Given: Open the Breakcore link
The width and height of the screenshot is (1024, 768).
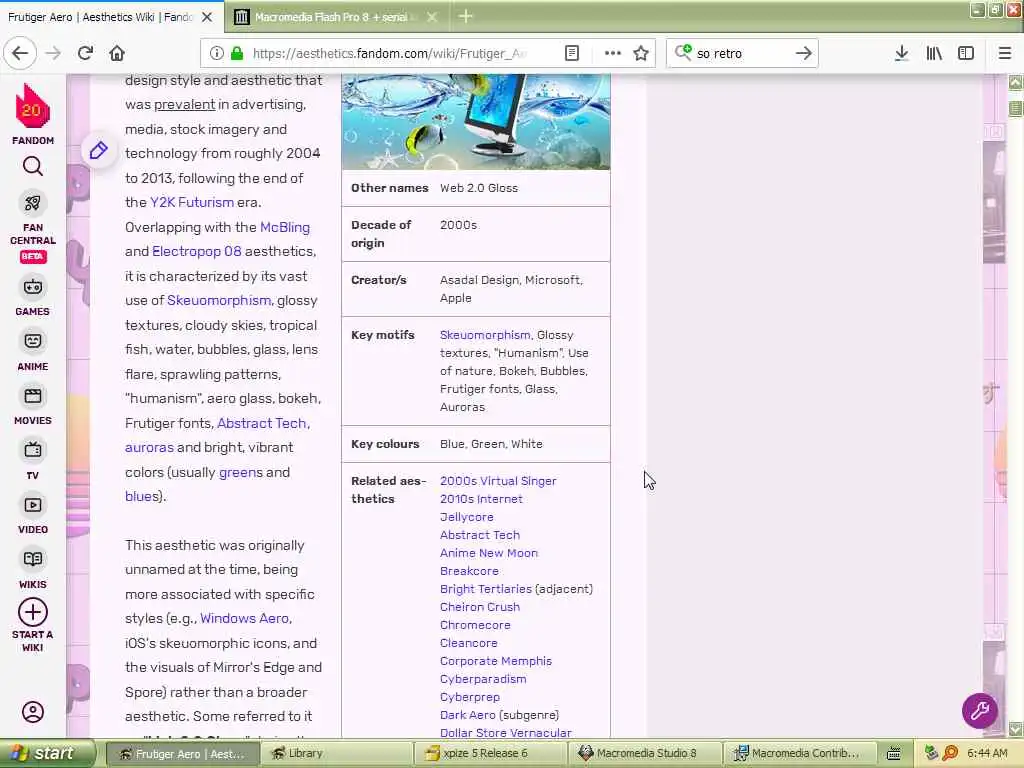Looking at the screenshot, I should (x=469, y=571).
